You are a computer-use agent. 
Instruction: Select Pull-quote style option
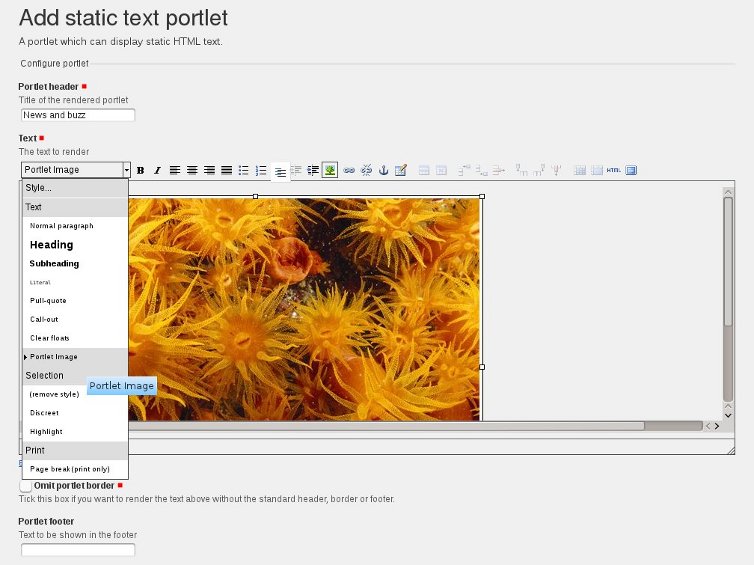point(48,301)
